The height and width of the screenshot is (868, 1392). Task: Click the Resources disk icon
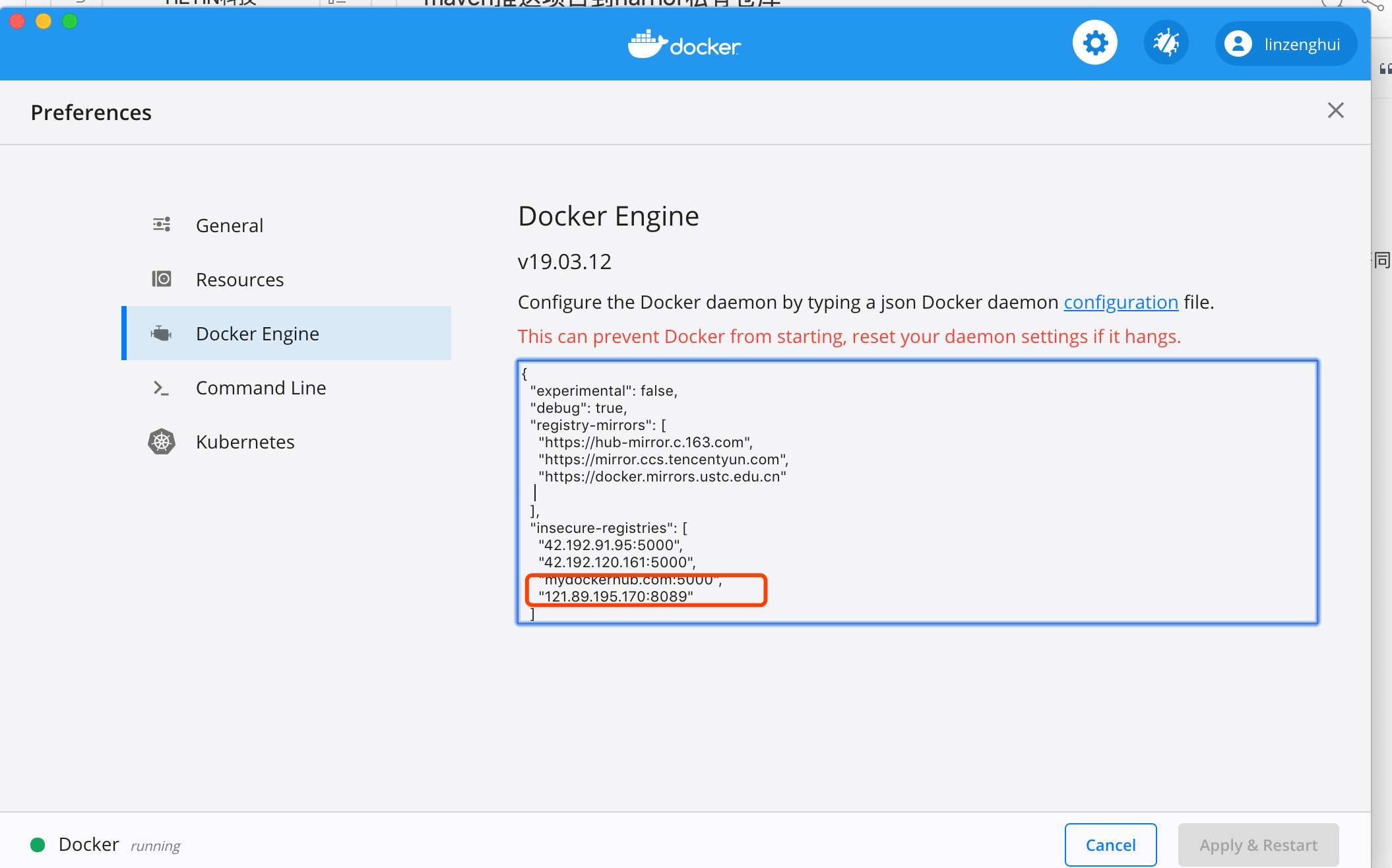162,279
